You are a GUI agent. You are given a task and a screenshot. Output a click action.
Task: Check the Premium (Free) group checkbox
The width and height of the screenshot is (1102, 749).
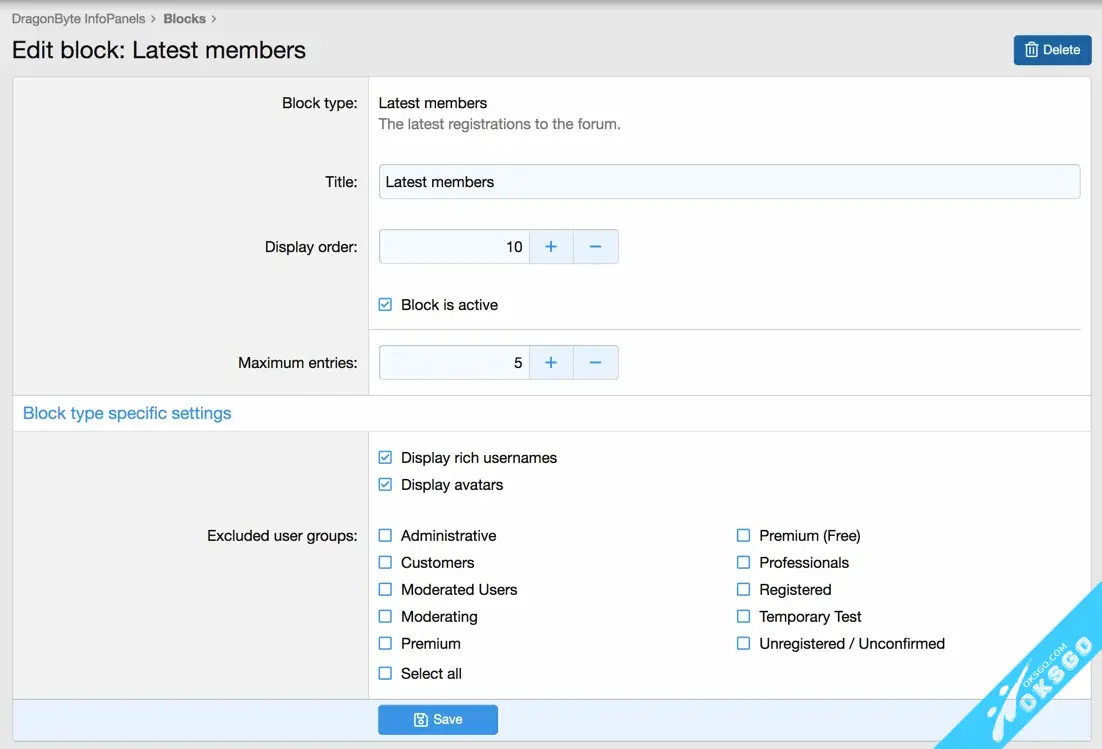pos(743,536)
